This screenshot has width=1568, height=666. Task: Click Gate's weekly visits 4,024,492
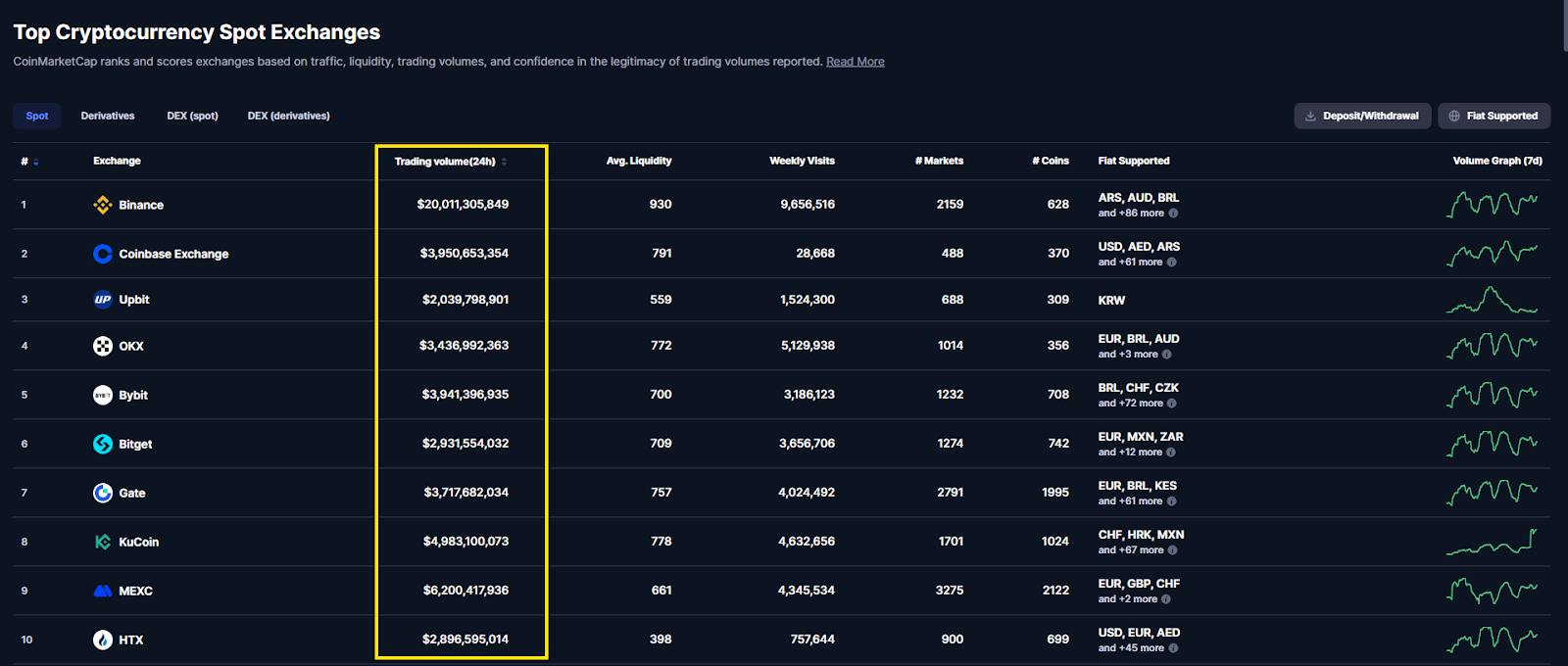coord(807,493)
